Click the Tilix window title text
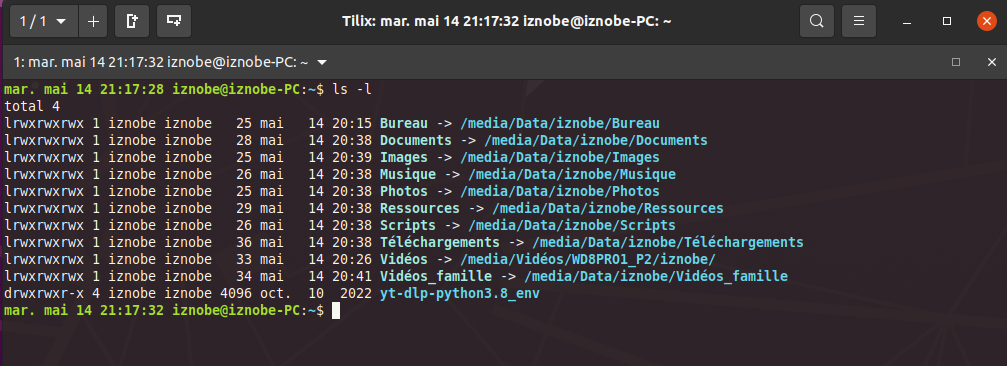 coord(507,21)
